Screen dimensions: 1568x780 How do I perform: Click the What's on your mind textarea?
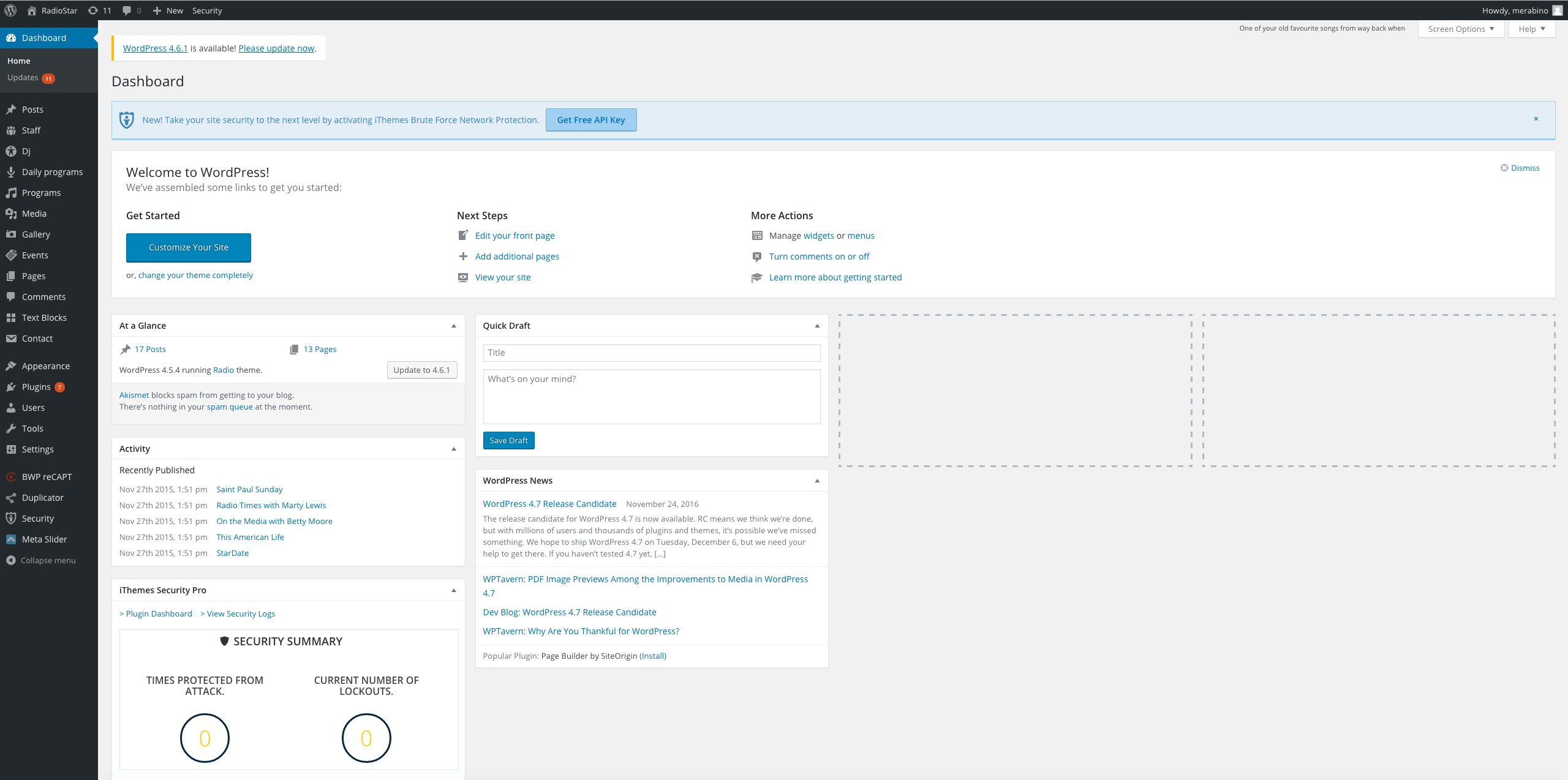652,396
